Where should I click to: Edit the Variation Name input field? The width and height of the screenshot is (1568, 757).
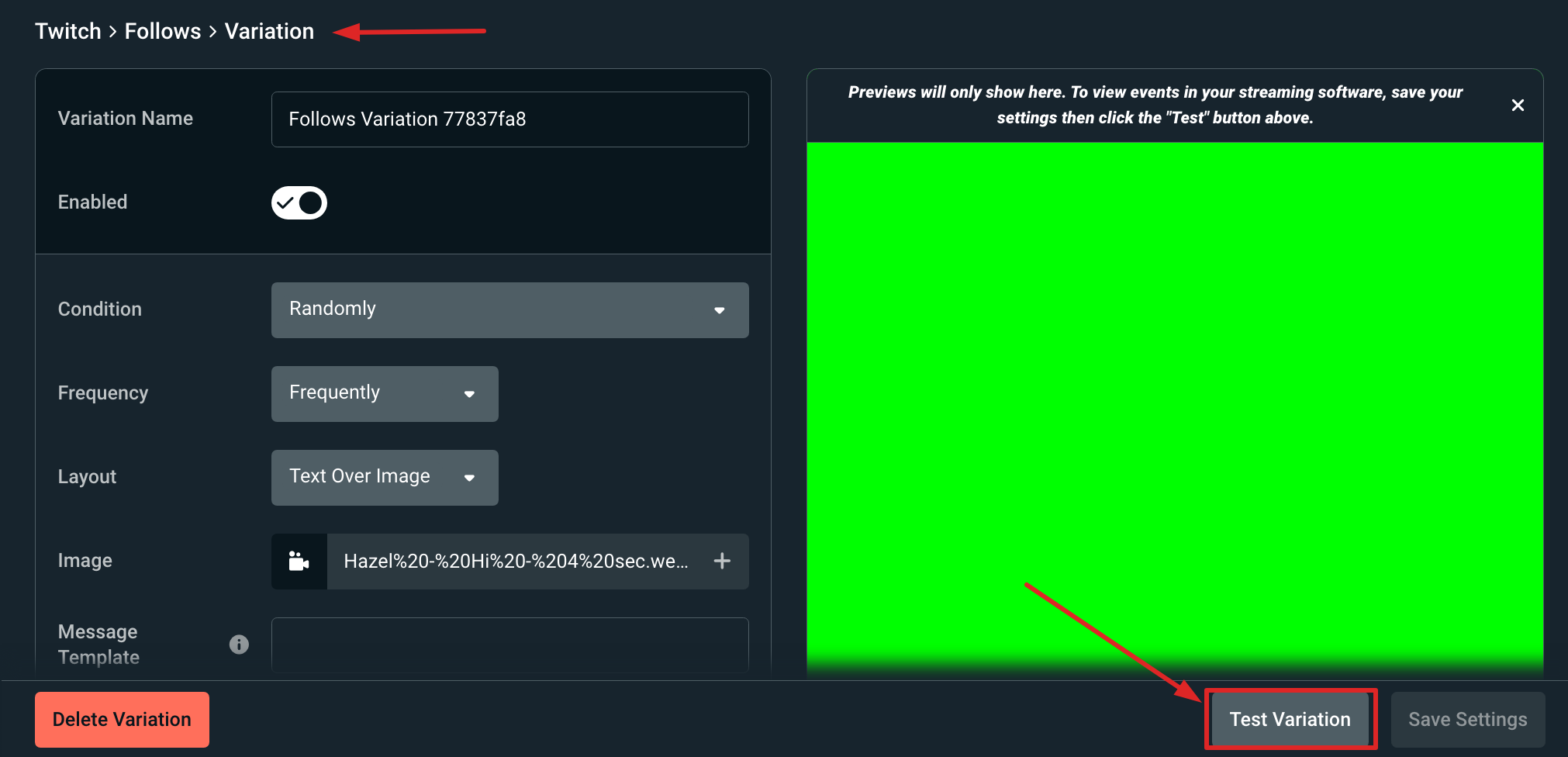(509, 119)
